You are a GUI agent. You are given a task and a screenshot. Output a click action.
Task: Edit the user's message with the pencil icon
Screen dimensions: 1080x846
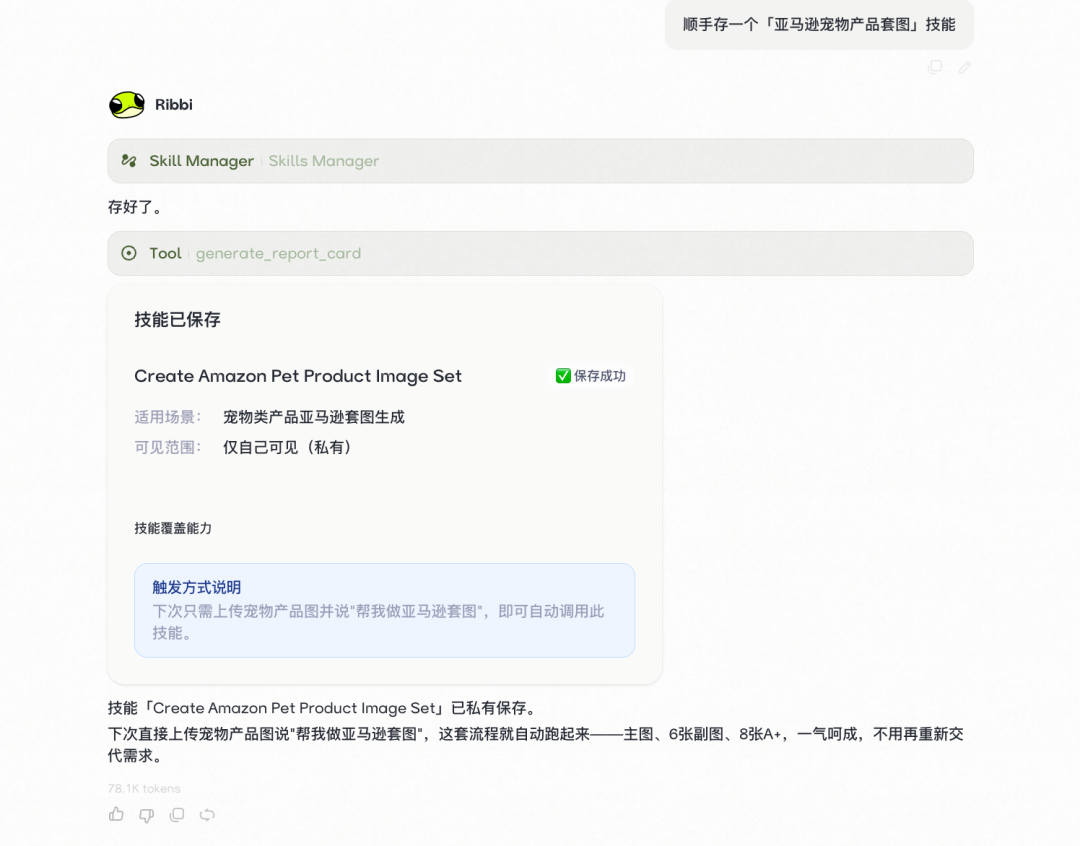tap(964, 67)
